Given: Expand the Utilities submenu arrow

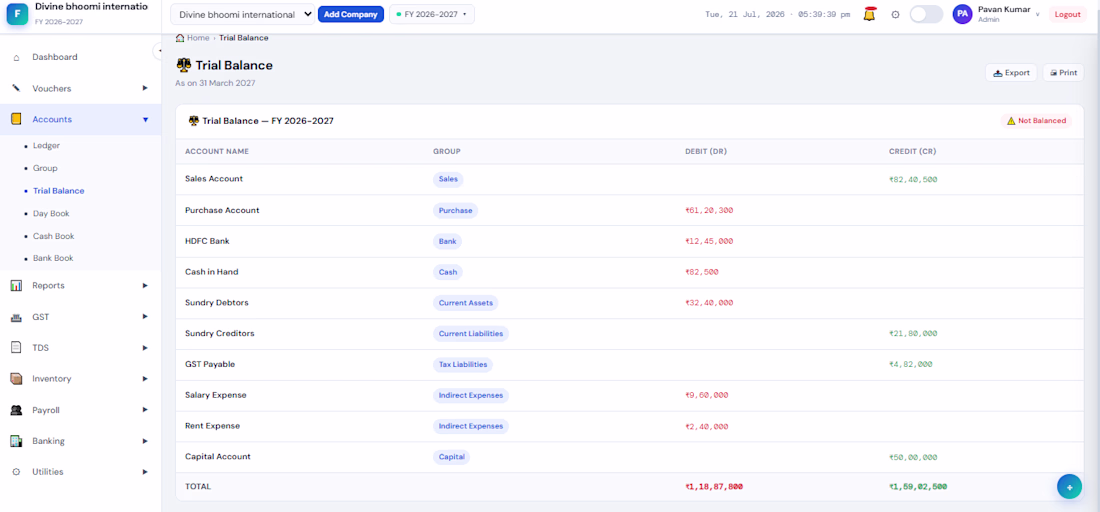Looking at the screenshot, I should (145, 472).
